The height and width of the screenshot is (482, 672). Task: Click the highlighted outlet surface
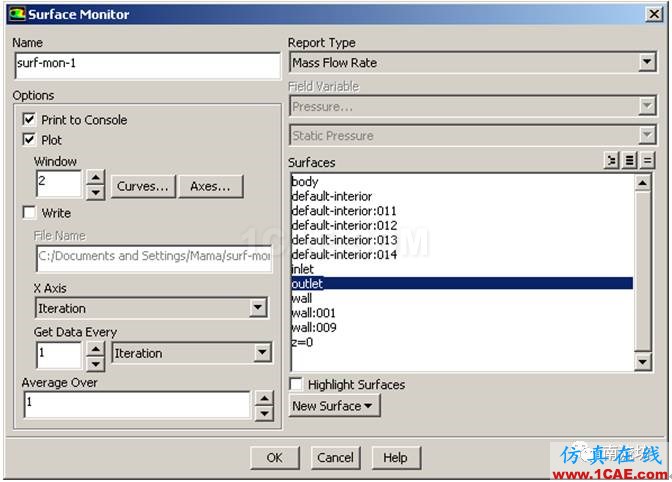[x=462, y=284]
